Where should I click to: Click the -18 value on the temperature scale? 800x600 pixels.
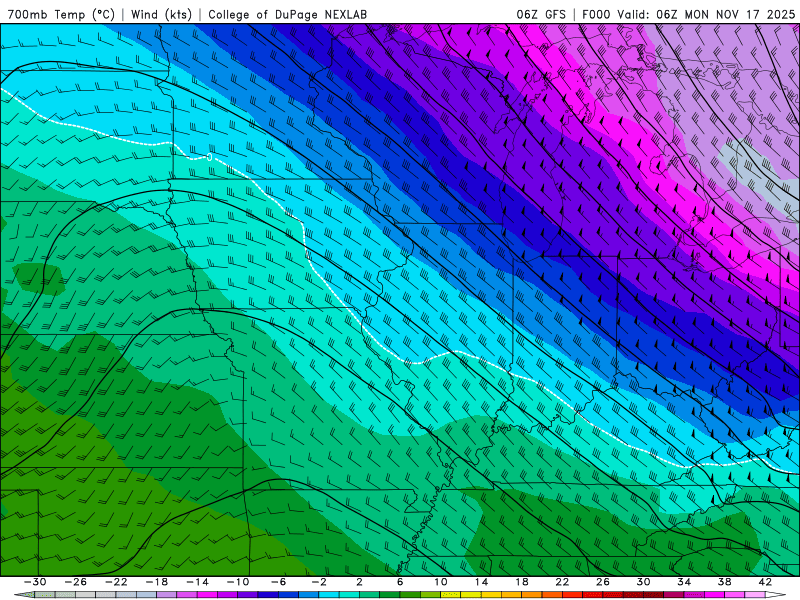tap(157, 582)
